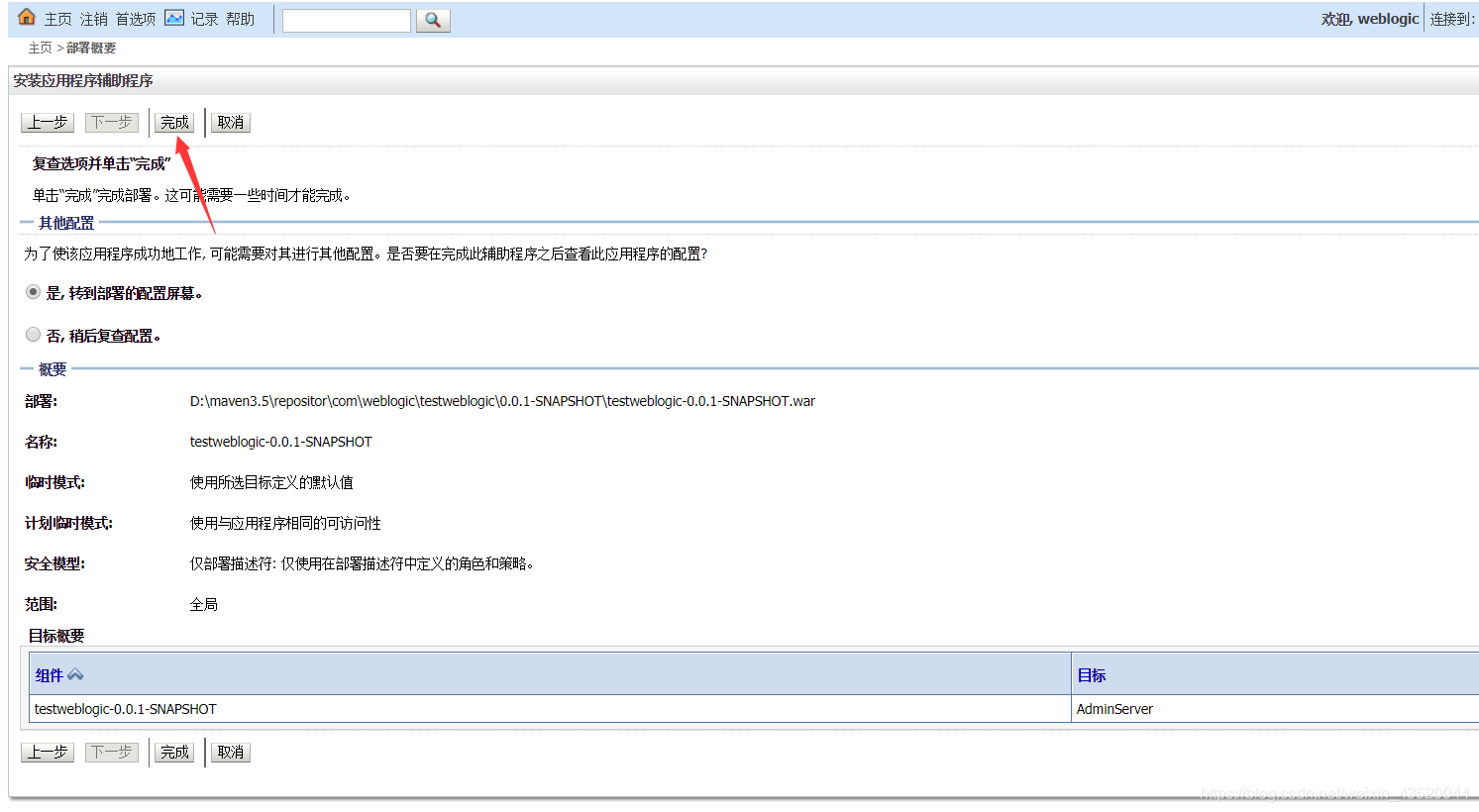Click the bottom 上一步 button

coord(48,752)
